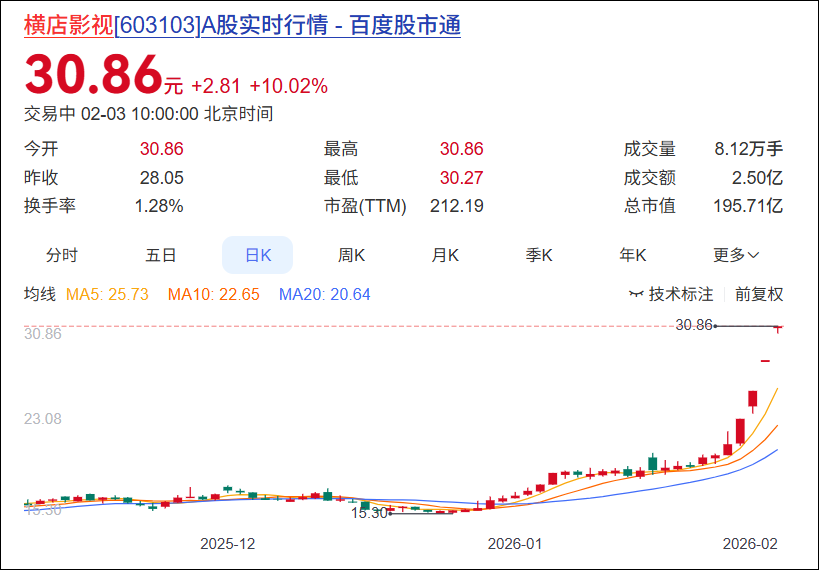Image resolution: width=819 pixels, height=570 pixels.
Task: Select the 周K chart tab
Action: tap(351, 255)
